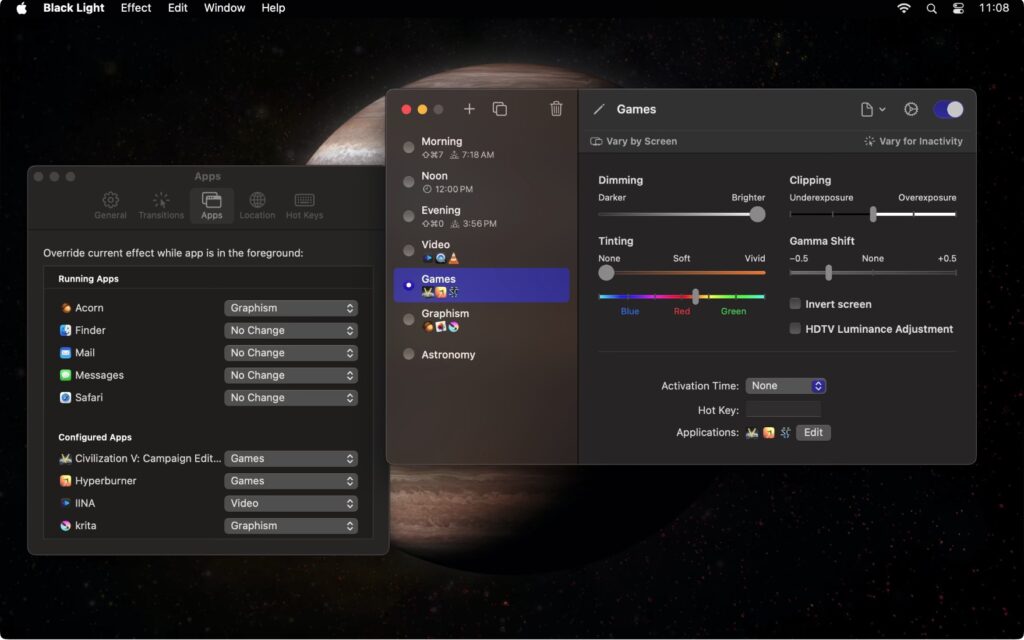
Task: Open the General preferences pane
Action: [x=110, y=204]
